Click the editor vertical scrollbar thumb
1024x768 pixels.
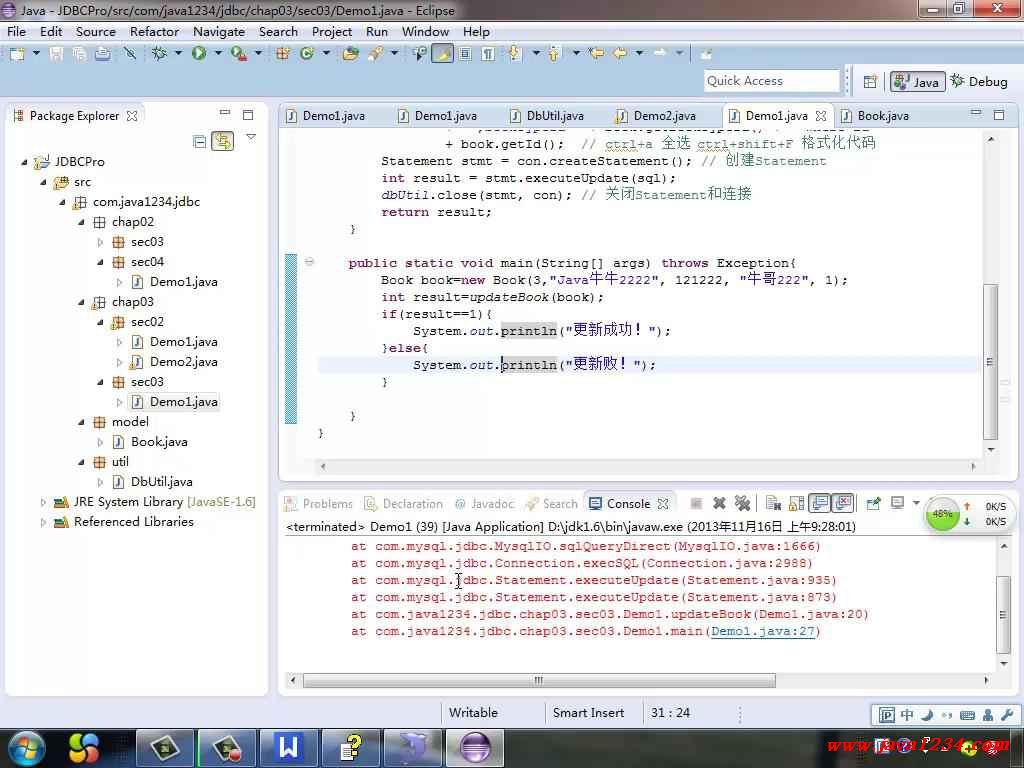(991, 362)
